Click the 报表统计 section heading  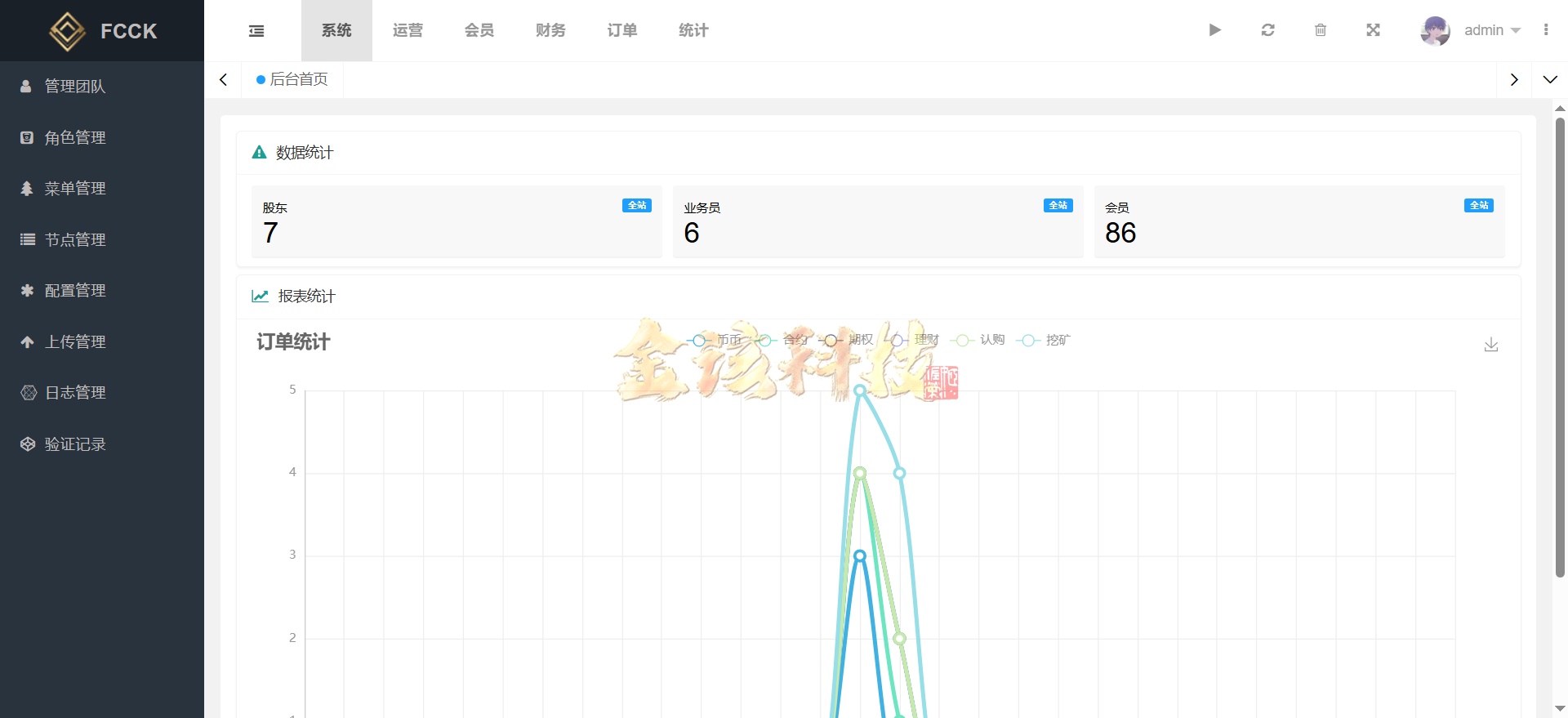(x=306, y=297)
